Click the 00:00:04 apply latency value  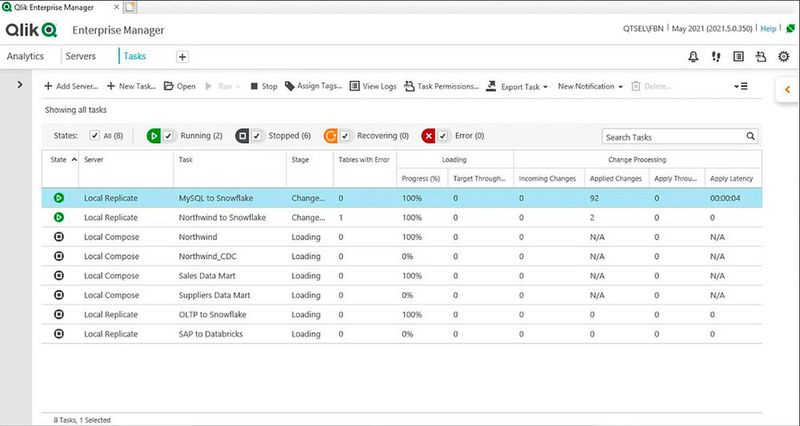723,198
